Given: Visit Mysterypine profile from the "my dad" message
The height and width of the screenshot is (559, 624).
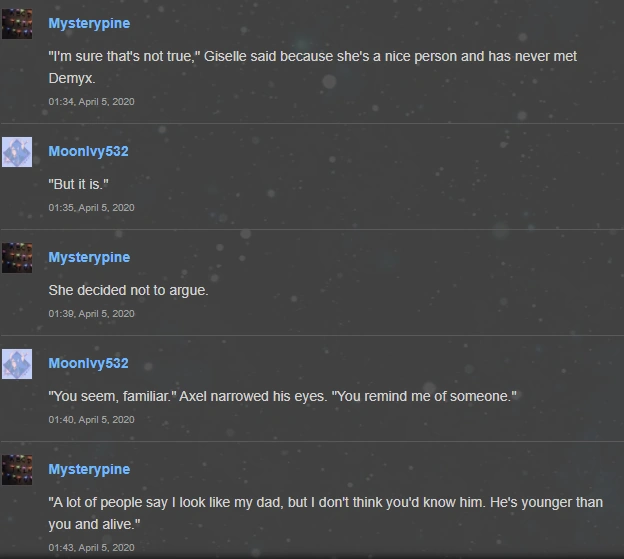Looking at the screenshot, I should pyautogui.click(x=89, y=469).
